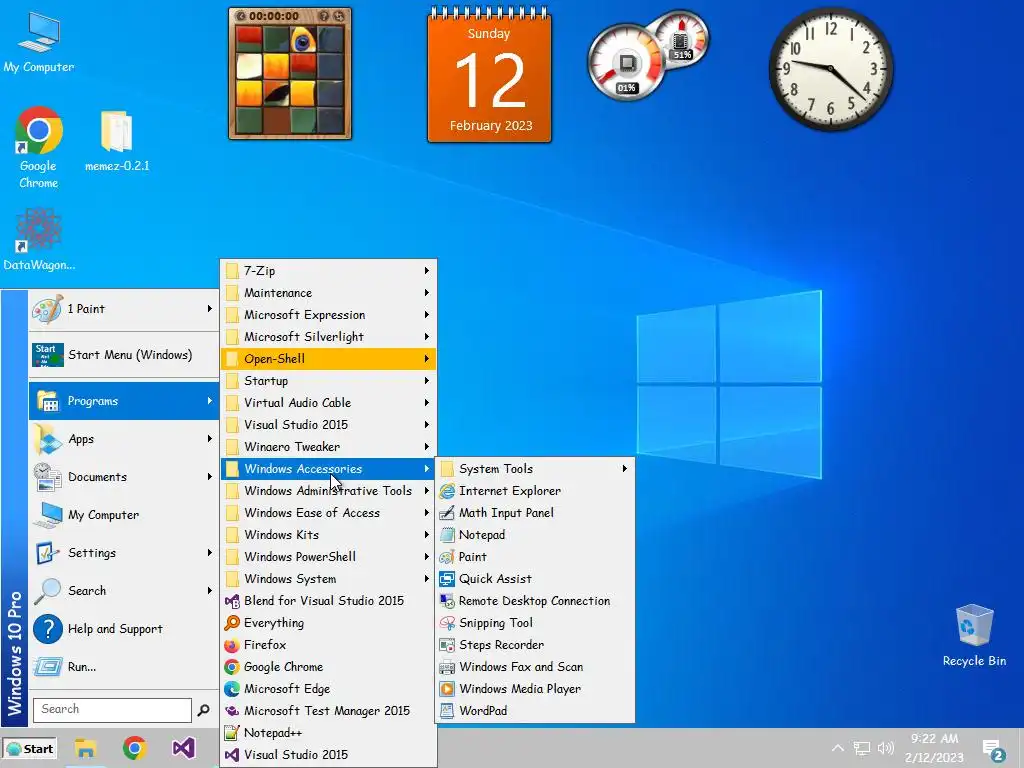Open Windows PowerShell folder
The height and width of the screenshot is (768, 1024).
(328, 556)
